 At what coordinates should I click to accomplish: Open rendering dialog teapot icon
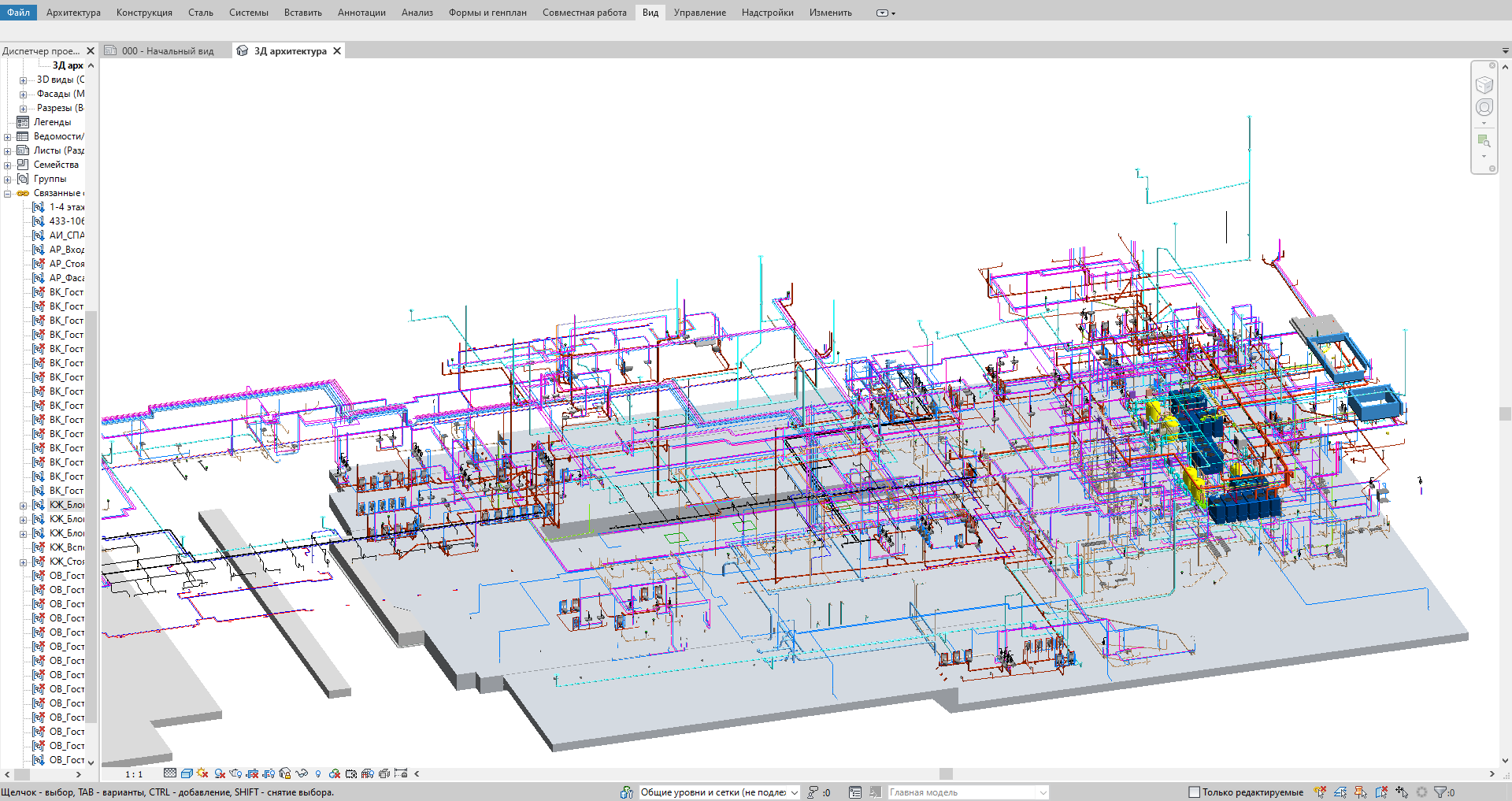coord(235,773)
